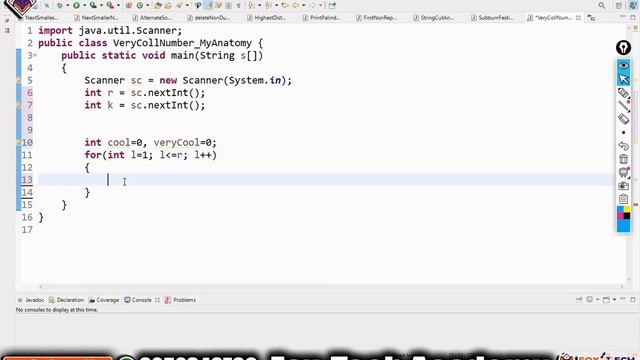Pick the black color swatch

click(627, 216)
